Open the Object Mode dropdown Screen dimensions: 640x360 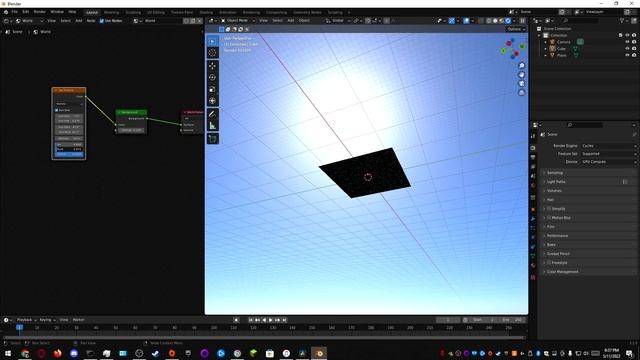[238, 20]
